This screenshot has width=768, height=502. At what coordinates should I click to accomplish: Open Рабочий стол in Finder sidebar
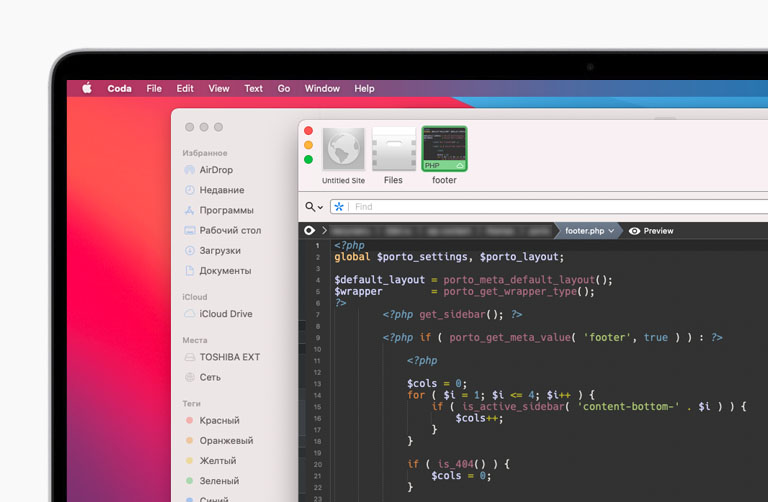[230, 230]
